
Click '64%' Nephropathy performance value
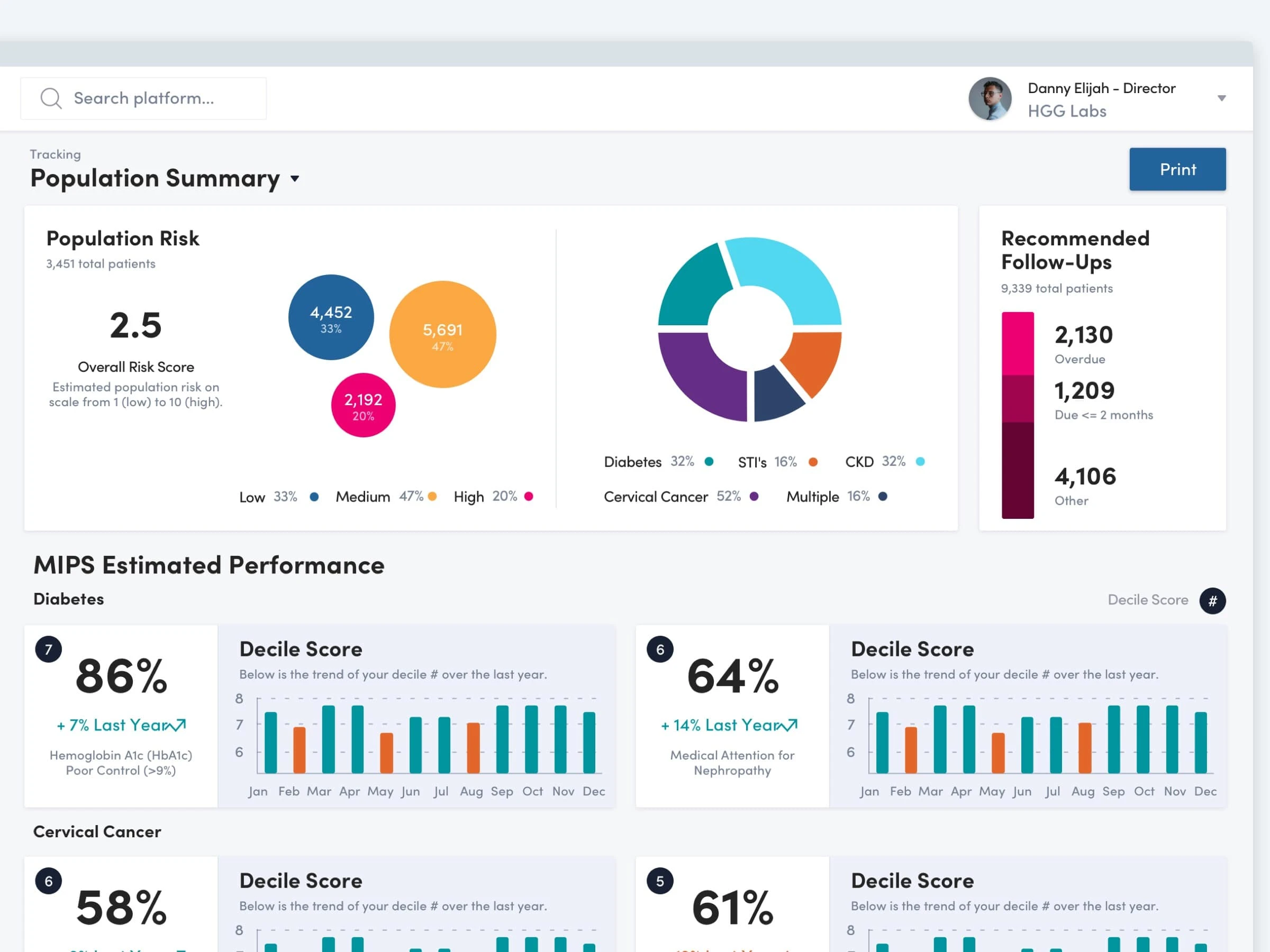(732, 676)
